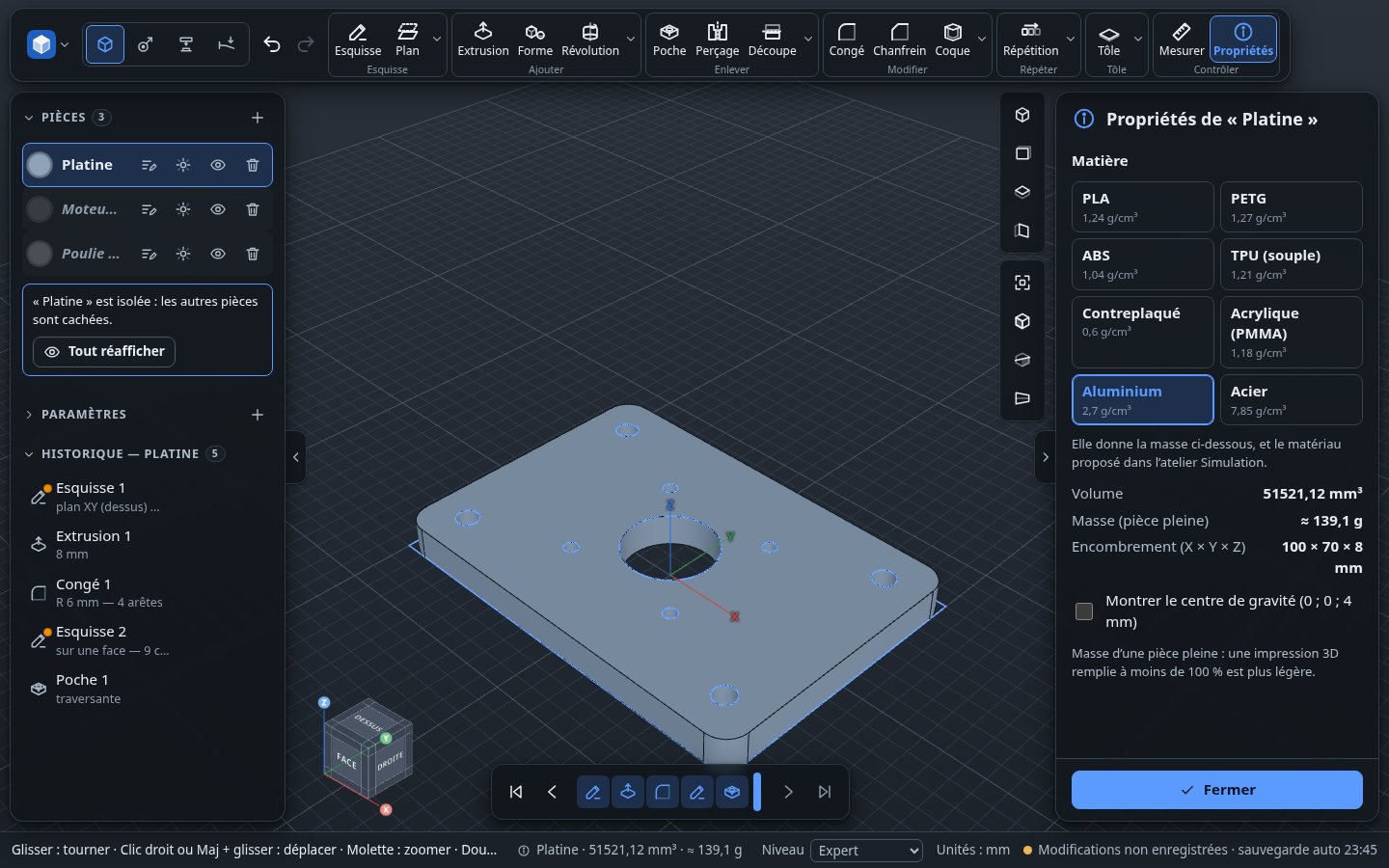The width and height of the screenshot is (1389, 868).
Task: Open the Perçage drilling tool
Action: pyautogui.click(x=717, y=40)
